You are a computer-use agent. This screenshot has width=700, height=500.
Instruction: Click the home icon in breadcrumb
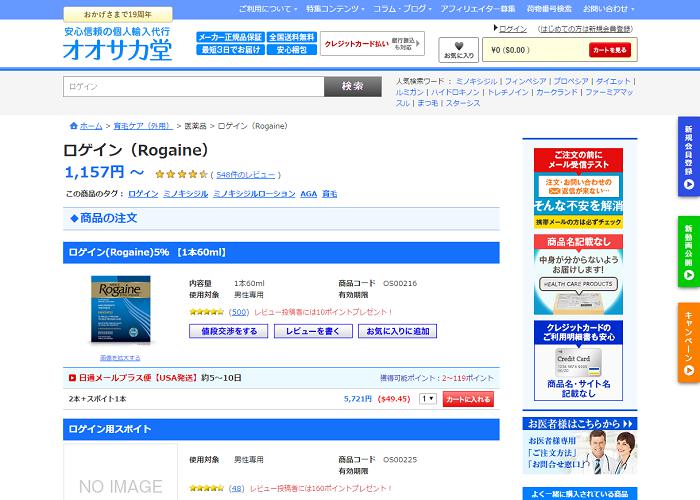point(74,126)
